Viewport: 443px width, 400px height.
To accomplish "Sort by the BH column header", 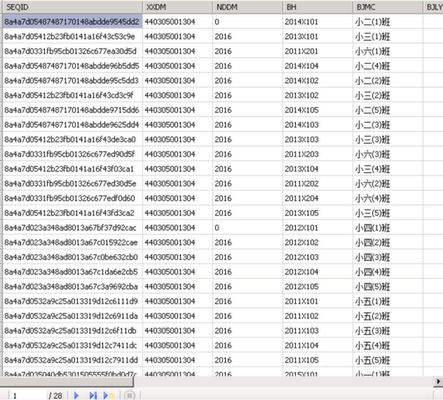I will coord(318,7).
